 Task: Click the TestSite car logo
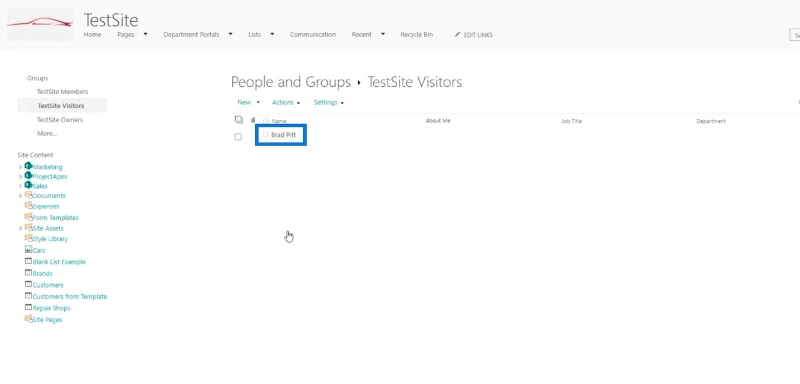coord(40,24)
